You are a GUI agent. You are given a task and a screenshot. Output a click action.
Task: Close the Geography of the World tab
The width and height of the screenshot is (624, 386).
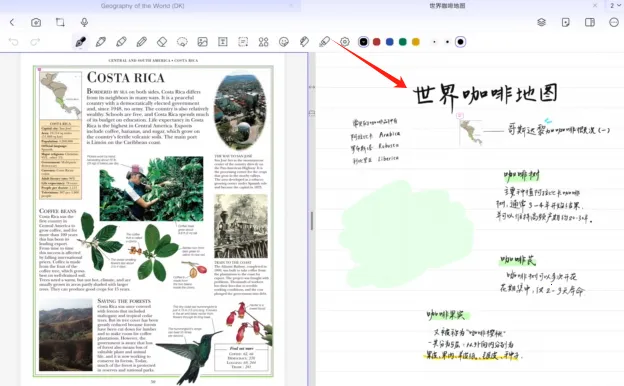(x=291, y=6)
